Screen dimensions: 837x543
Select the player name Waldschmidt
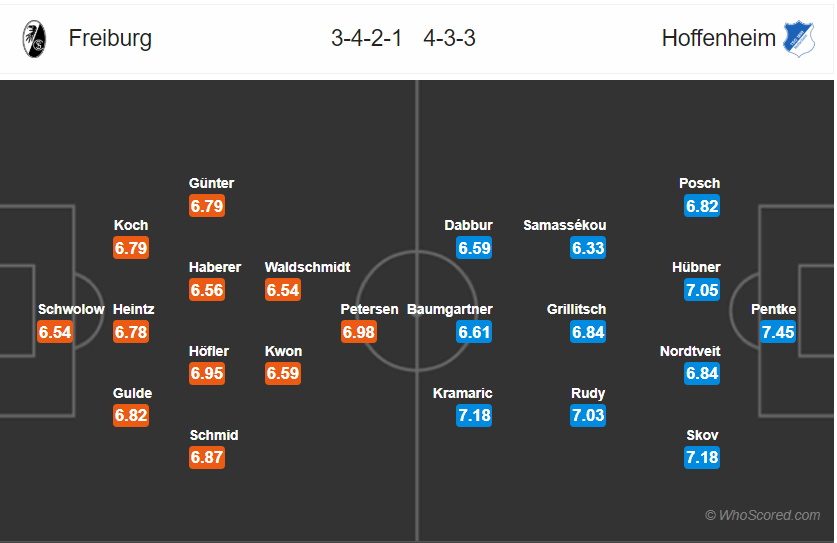pyautogui.click(x=307, y=267)
